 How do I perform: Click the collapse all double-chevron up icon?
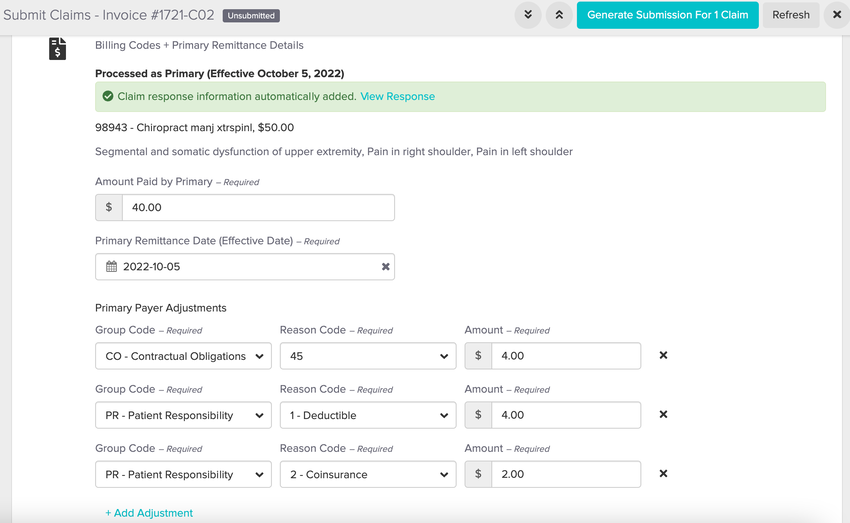coord(559,15)
